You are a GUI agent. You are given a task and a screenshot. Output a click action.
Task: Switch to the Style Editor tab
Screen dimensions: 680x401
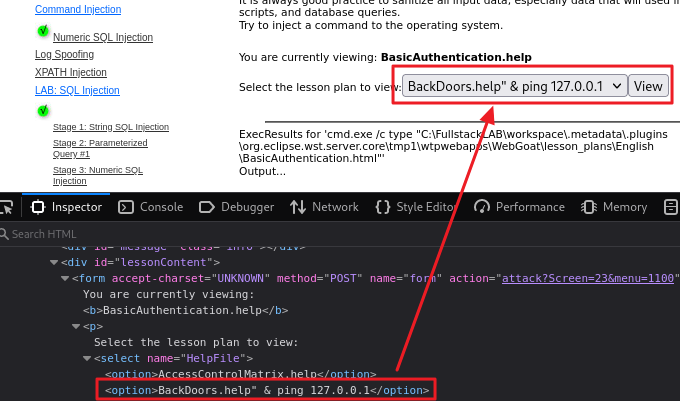point(415,207)
